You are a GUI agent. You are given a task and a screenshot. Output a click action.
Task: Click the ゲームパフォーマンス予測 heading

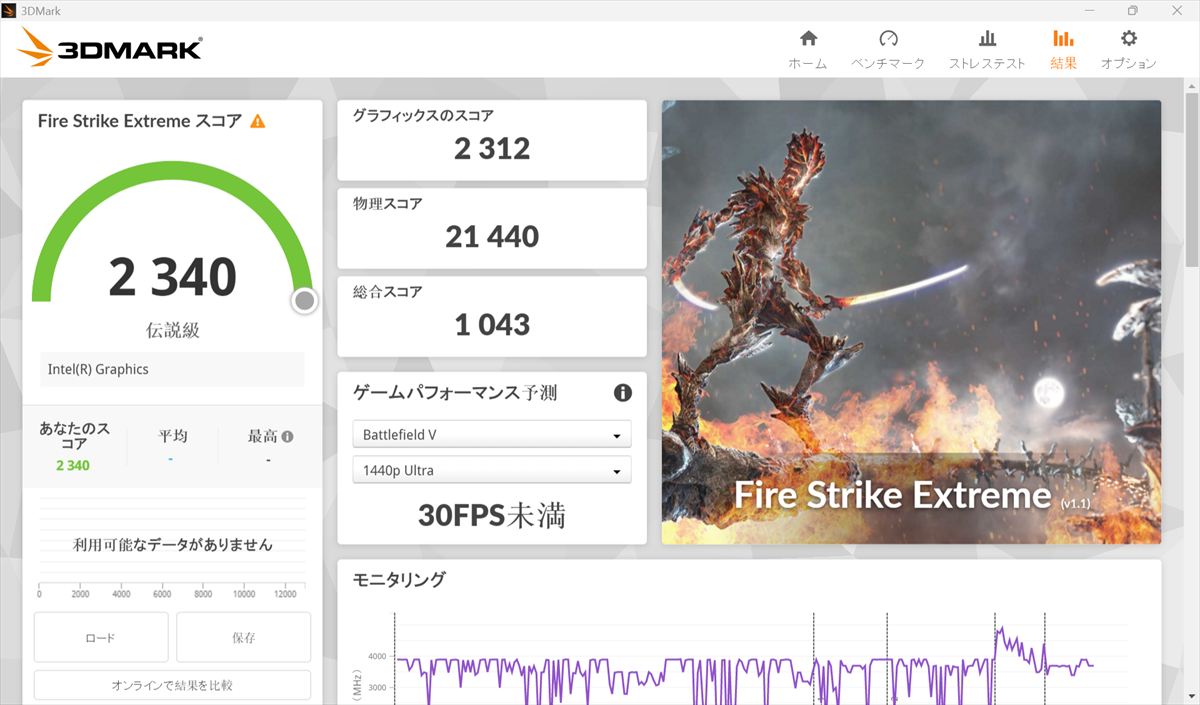(x=455, y=393)
